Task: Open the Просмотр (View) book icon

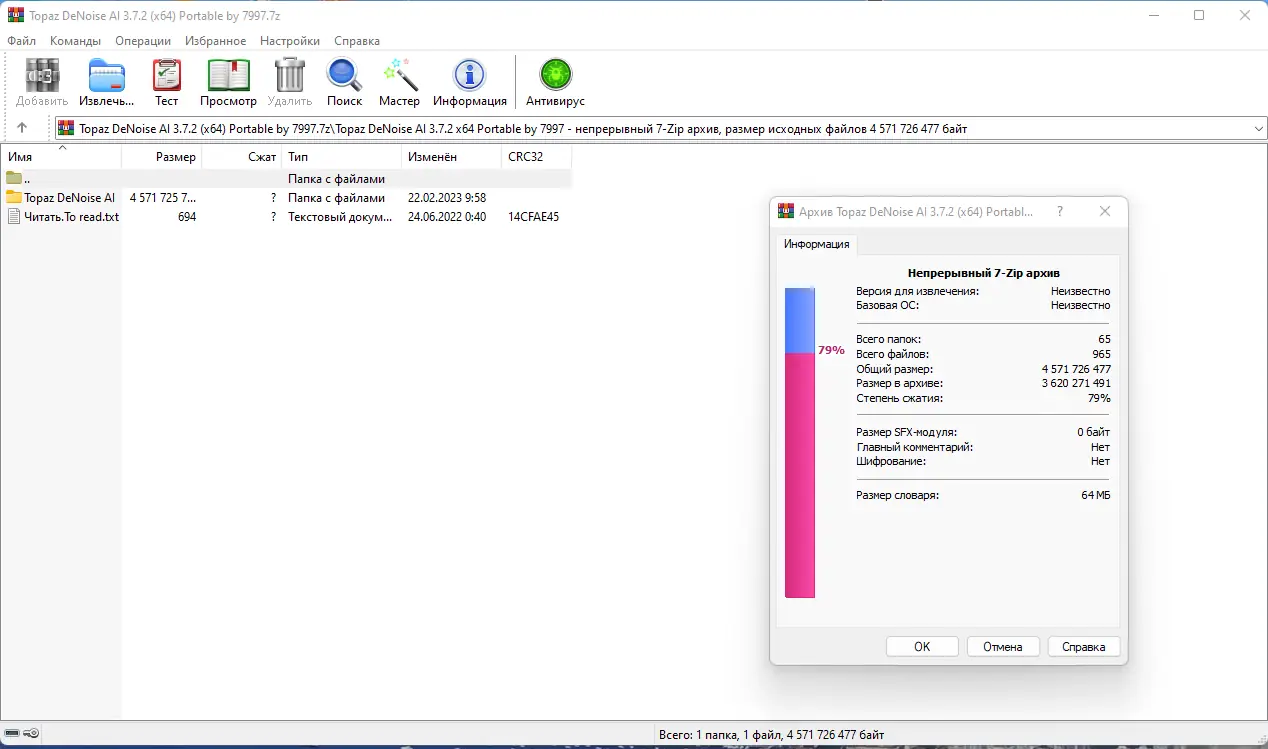Action: pos(228,75)
